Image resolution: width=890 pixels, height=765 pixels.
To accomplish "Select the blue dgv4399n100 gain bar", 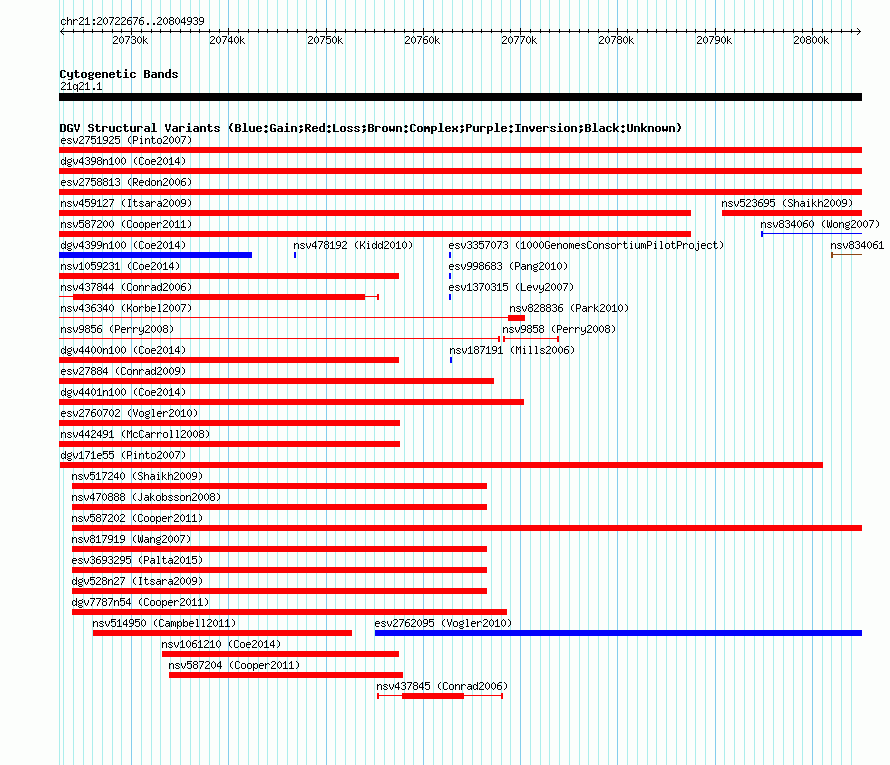I will [156, 255].
